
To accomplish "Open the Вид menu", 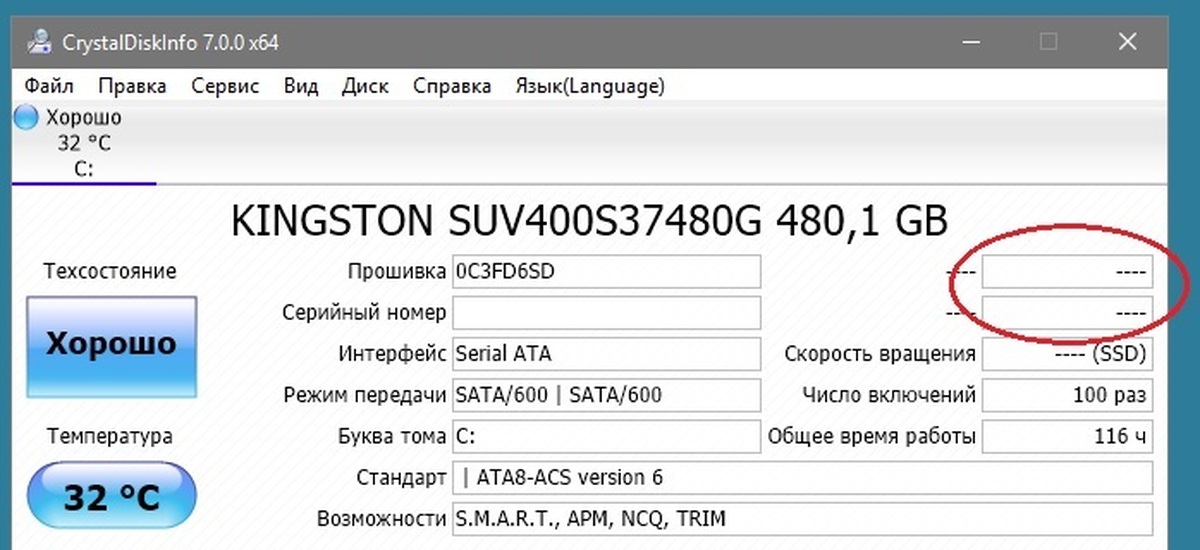I will 301,86.
